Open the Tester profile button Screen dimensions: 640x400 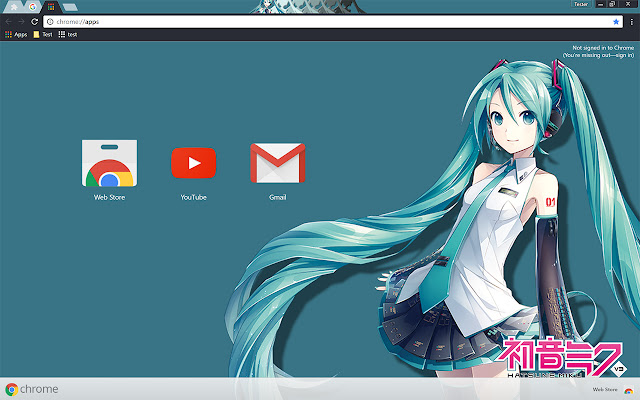click(581, 4)
